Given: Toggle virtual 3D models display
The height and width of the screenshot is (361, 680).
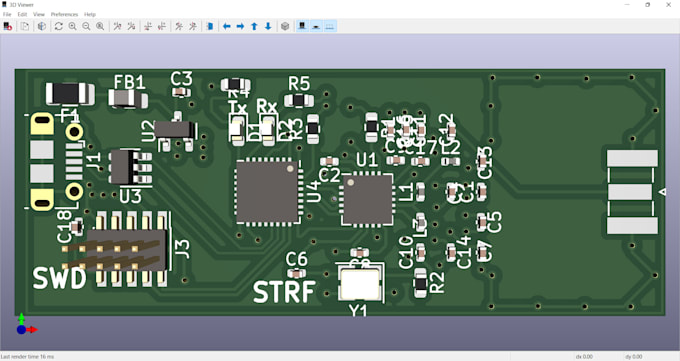Looking at the screenshot, I should coord(330,26).
